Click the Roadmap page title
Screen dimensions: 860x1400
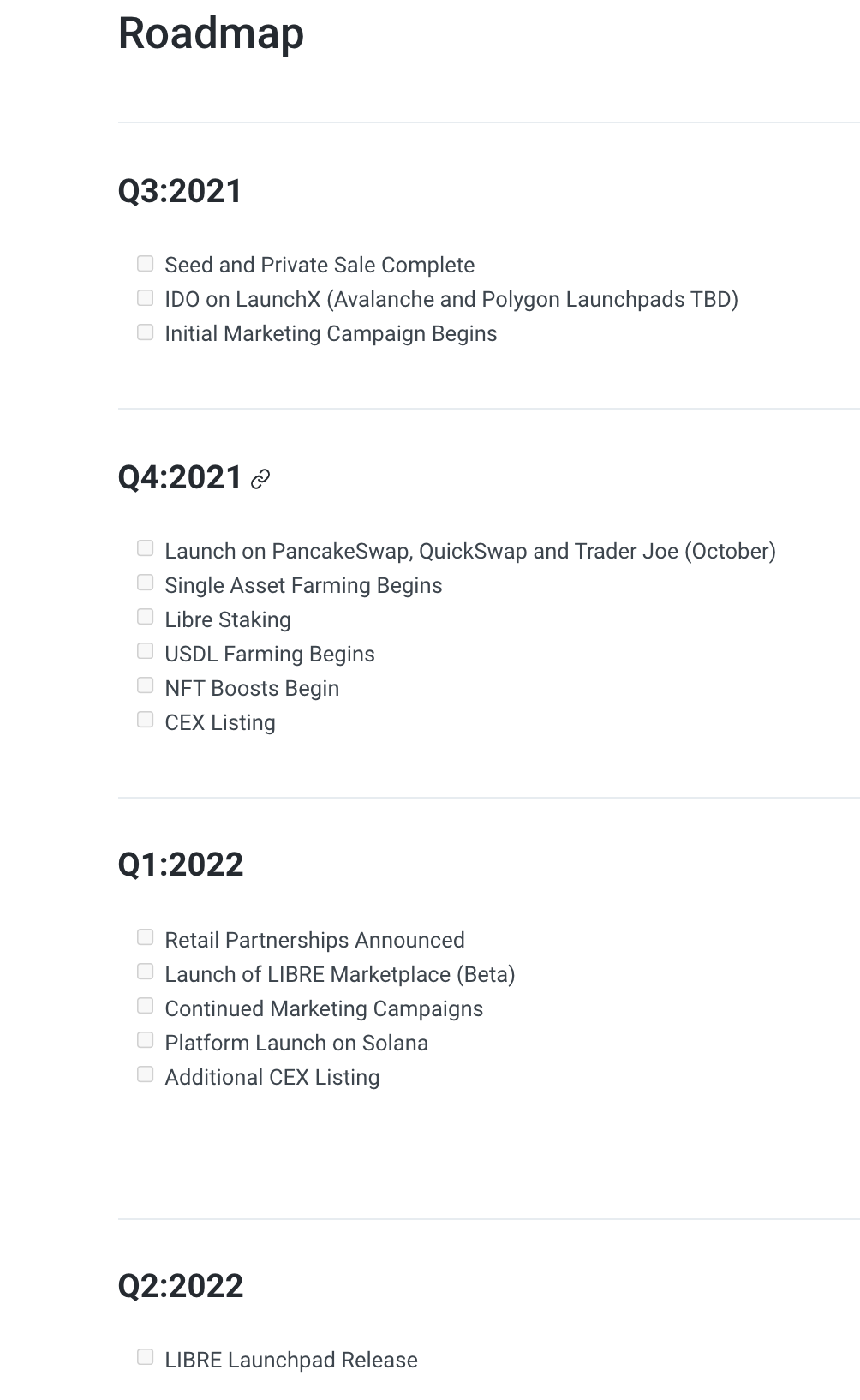211,34
